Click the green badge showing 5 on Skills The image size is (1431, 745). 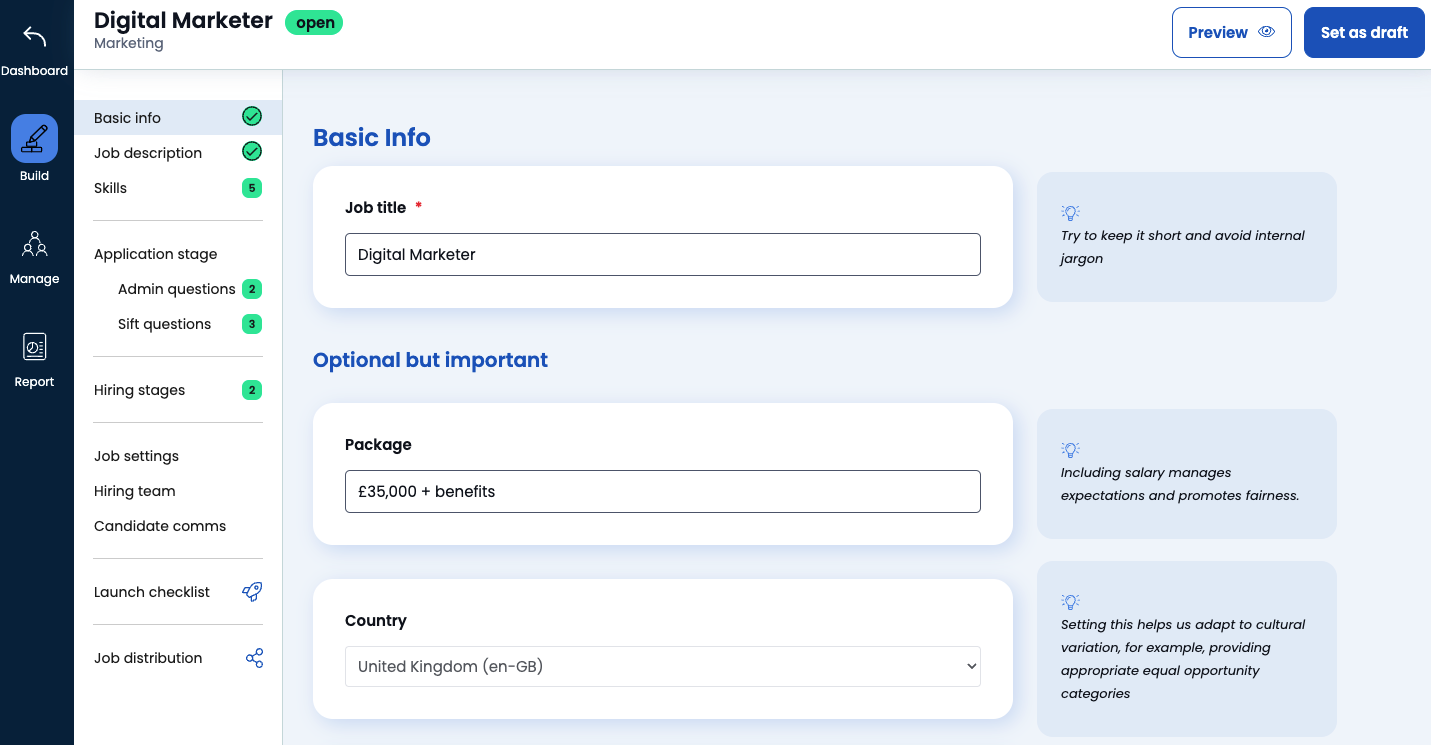pos(251,187)
